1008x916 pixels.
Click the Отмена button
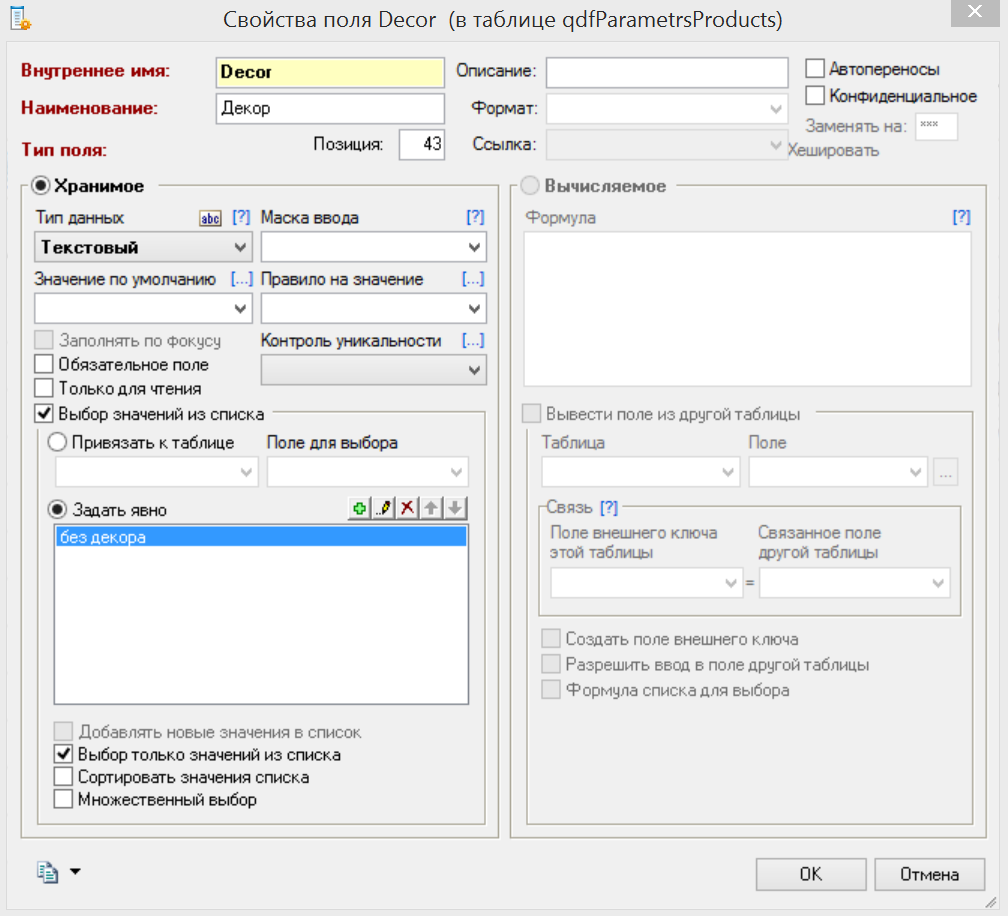(928, 874)
